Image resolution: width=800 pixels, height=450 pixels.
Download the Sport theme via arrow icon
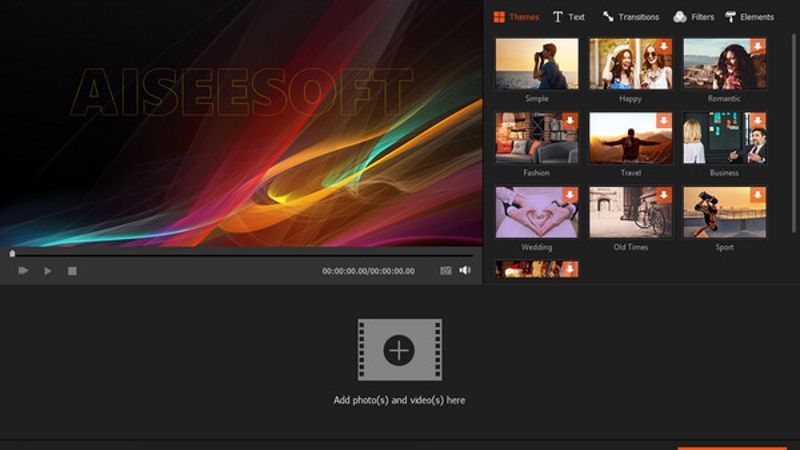pyautogui.click(x=758, y=195)
